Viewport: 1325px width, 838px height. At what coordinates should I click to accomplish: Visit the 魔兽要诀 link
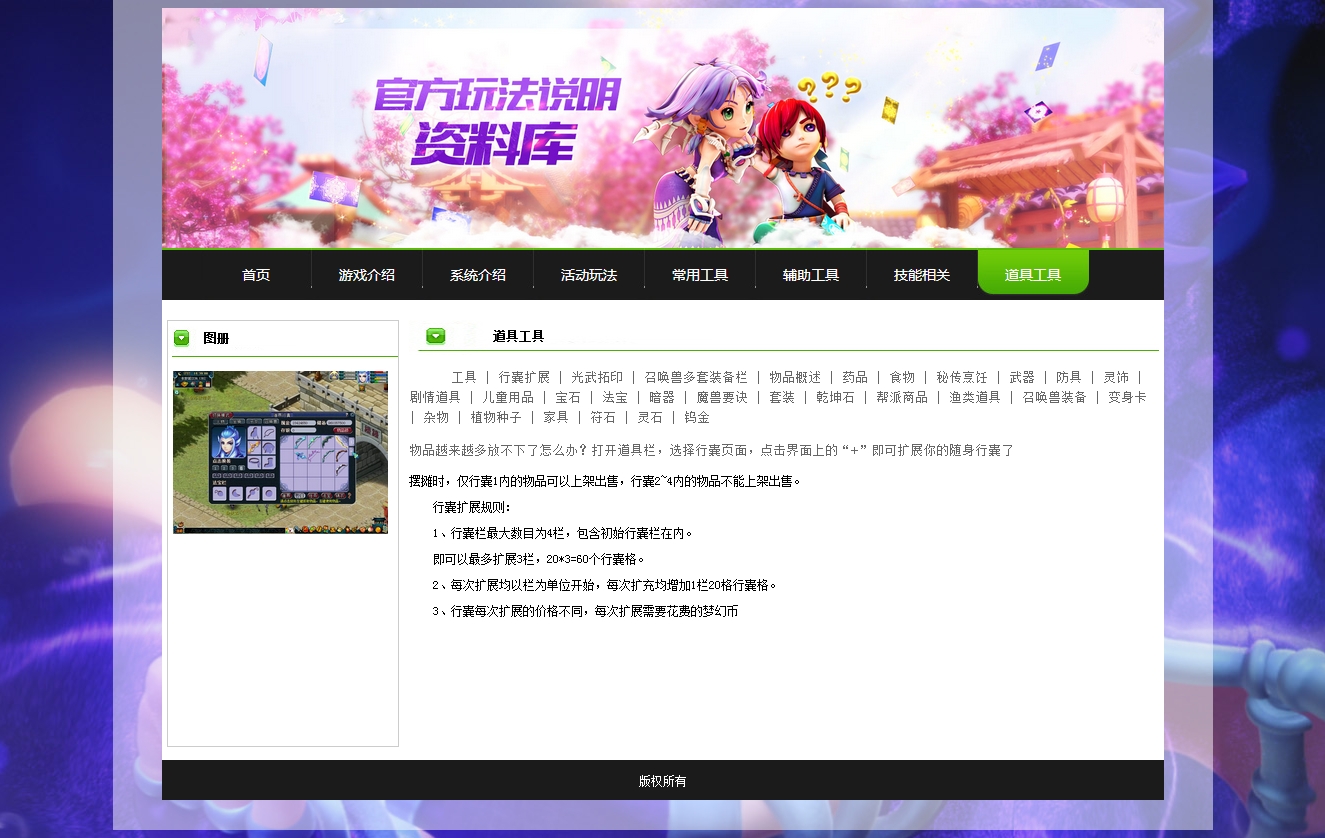[x=721, y=397]
